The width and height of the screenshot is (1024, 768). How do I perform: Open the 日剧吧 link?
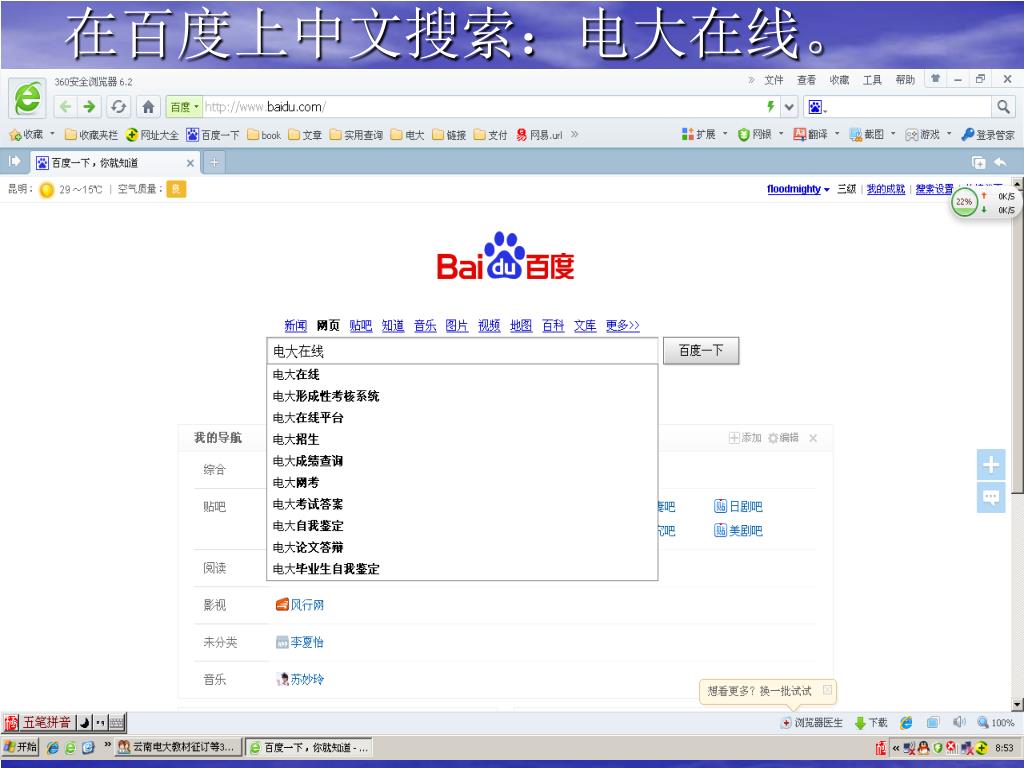(739, 506)
